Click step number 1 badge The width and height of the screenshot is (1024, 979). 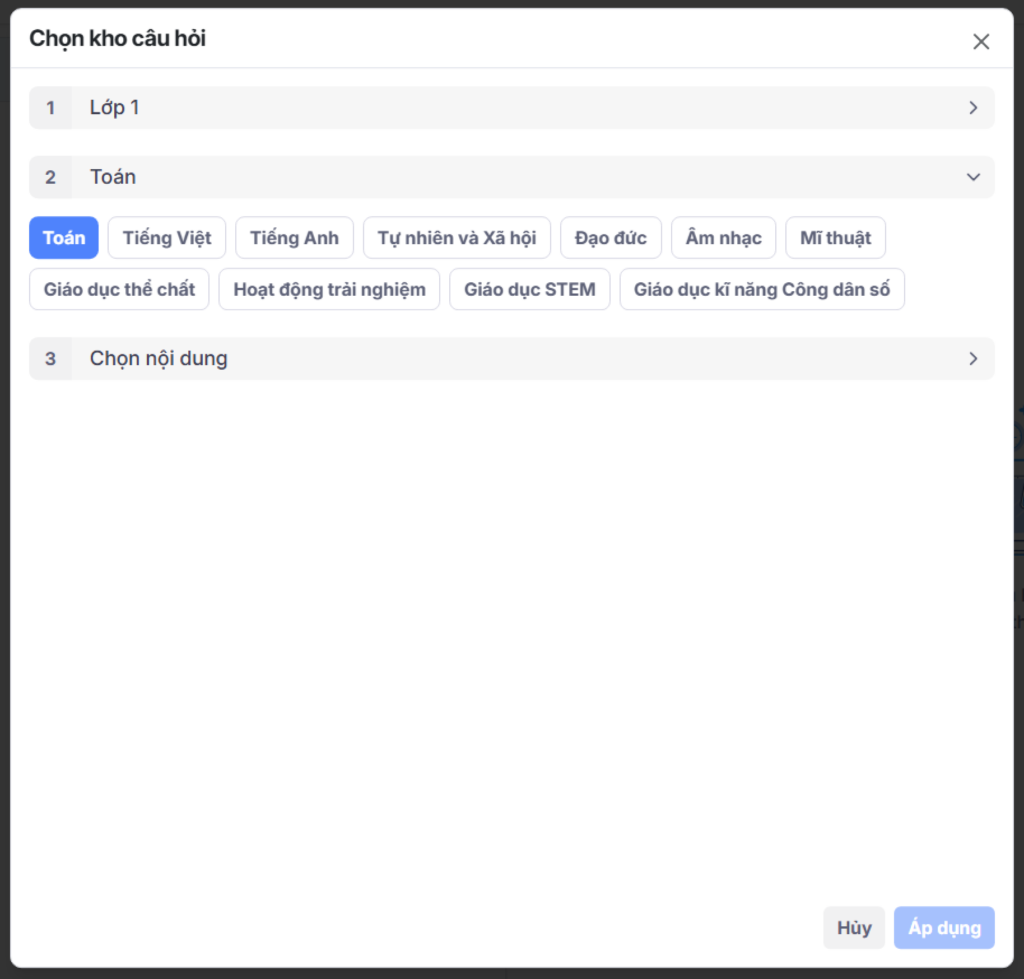point(51,108)
